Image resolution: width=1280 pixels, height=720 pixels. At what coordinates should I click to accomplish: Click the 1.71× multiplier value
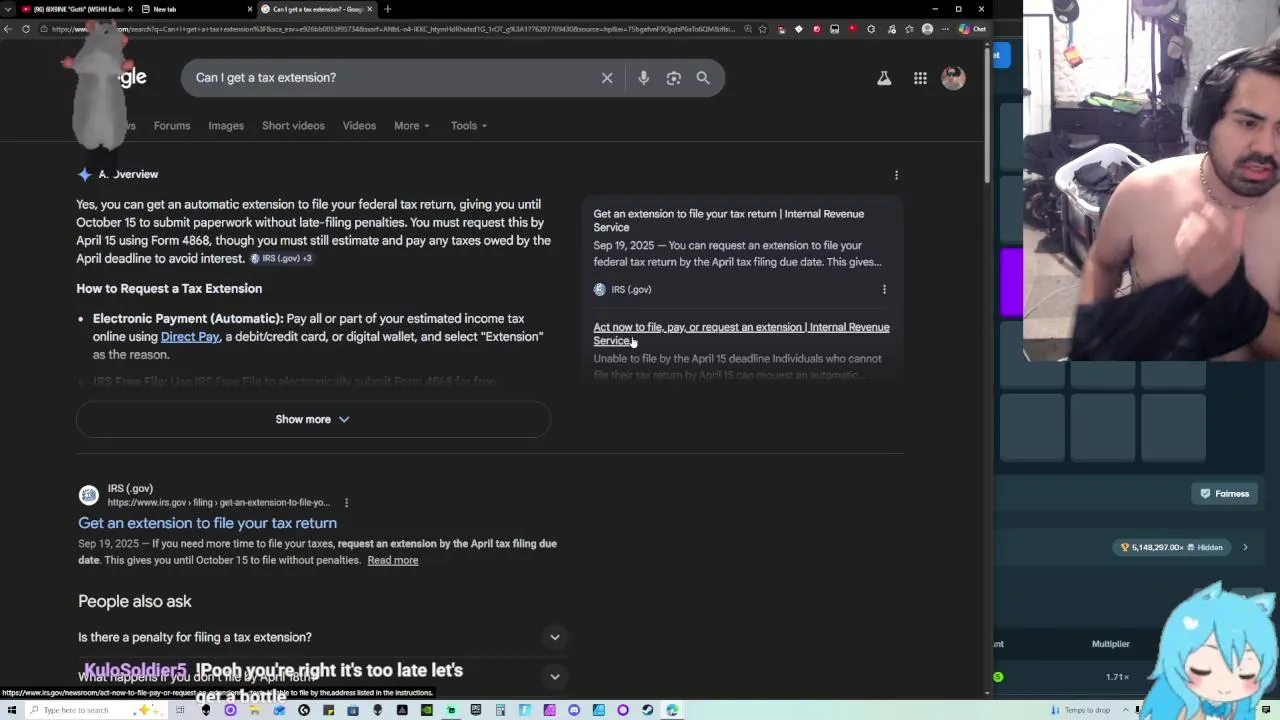point(1117,677)
